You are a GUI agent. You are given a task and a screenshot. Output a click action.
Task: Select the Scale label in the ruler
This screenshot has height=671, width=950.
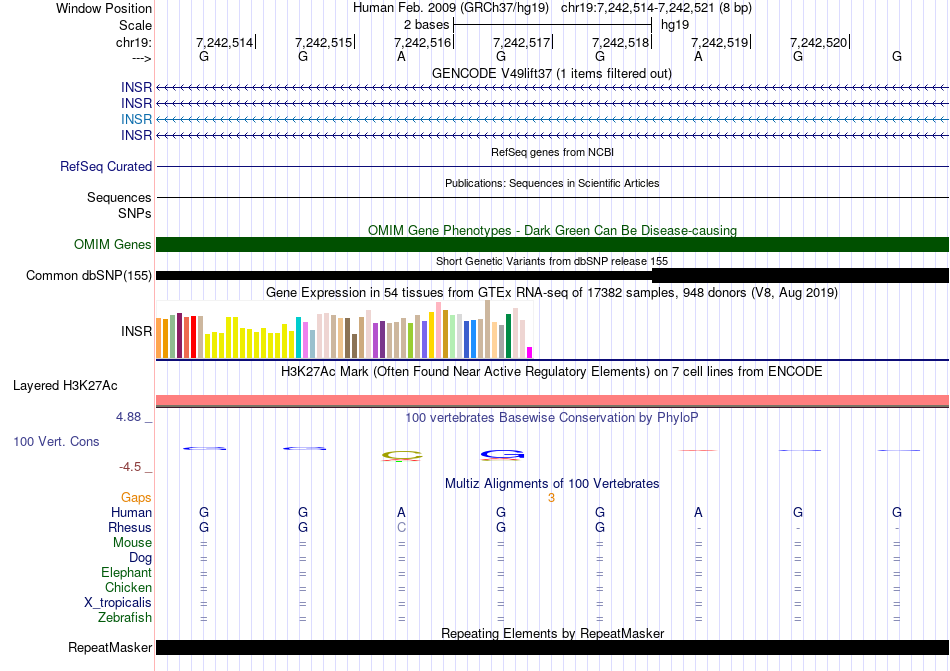pyautogui.click(x=135, y=25)
